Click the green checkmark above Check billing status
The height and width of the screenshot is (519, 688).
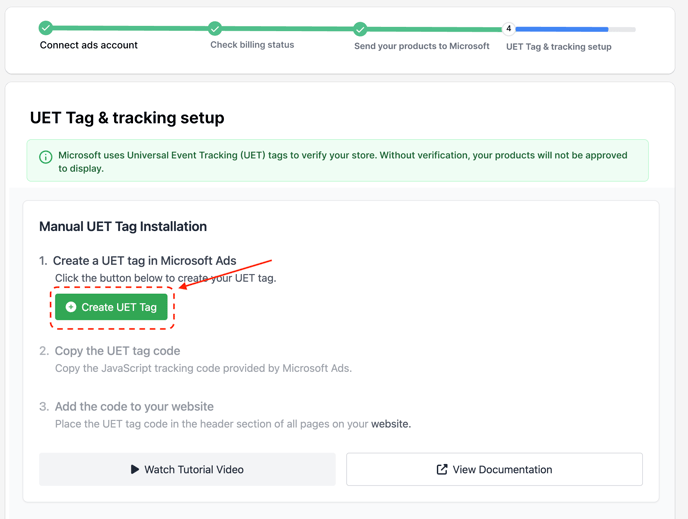pyautogui.click(x=215, y=29)
